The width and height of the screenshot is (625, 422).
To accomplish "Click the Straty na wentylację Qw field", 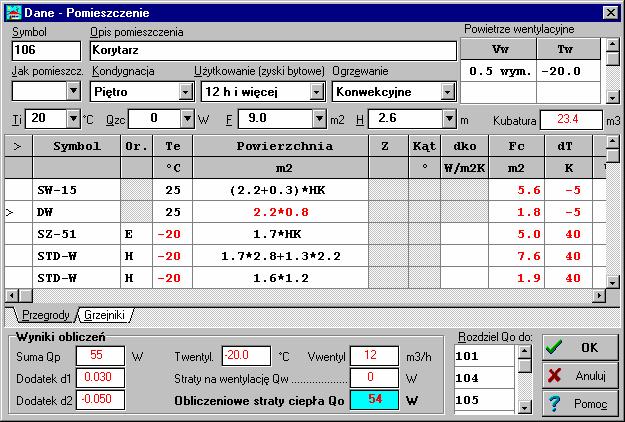I will [374, 377].
